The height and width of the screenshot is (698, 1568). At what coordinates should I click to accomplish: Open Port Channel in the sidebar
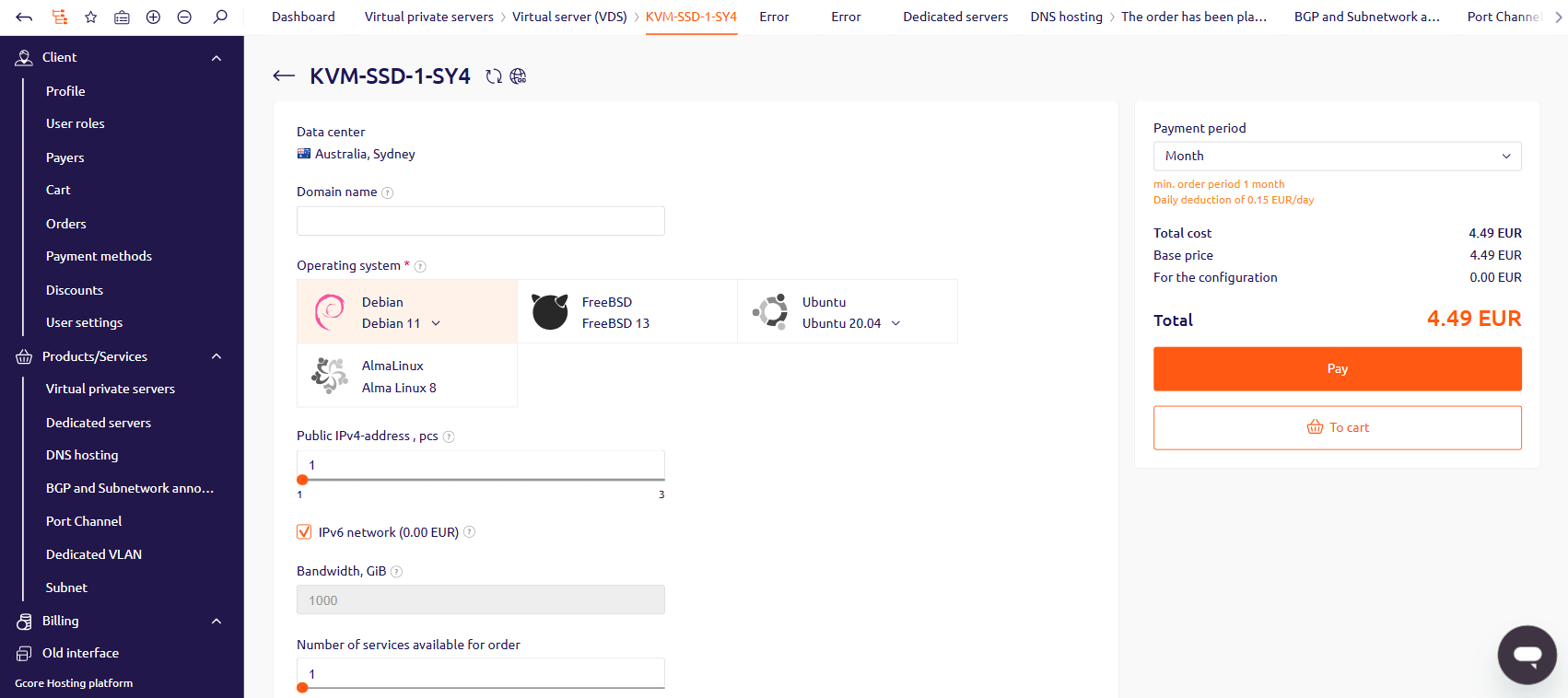84,521
